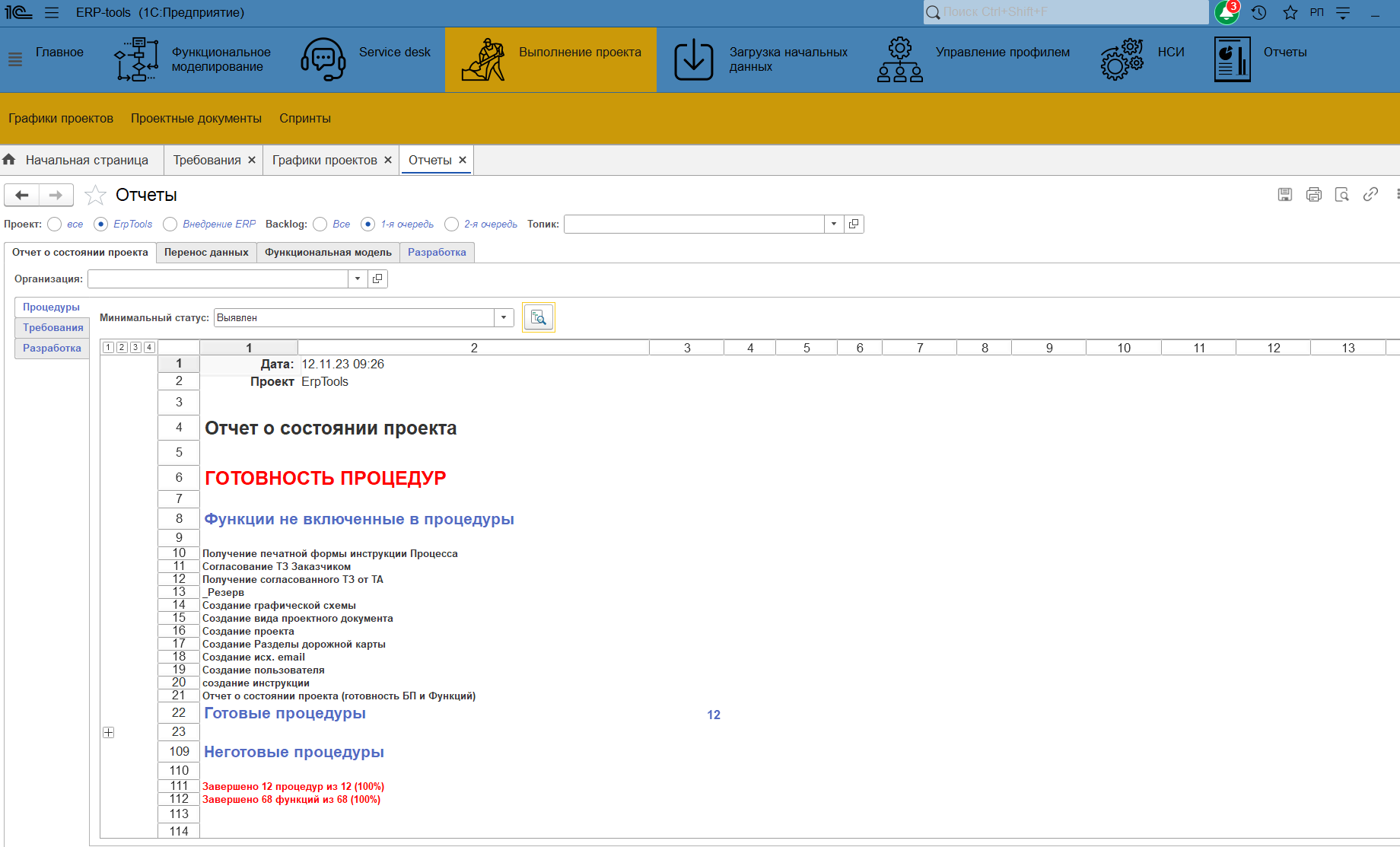This screenshot has width=1400, height=847.
Task: Switch to Функциональная модель tab
Action: pyautogui.click(x=328, y=252)
